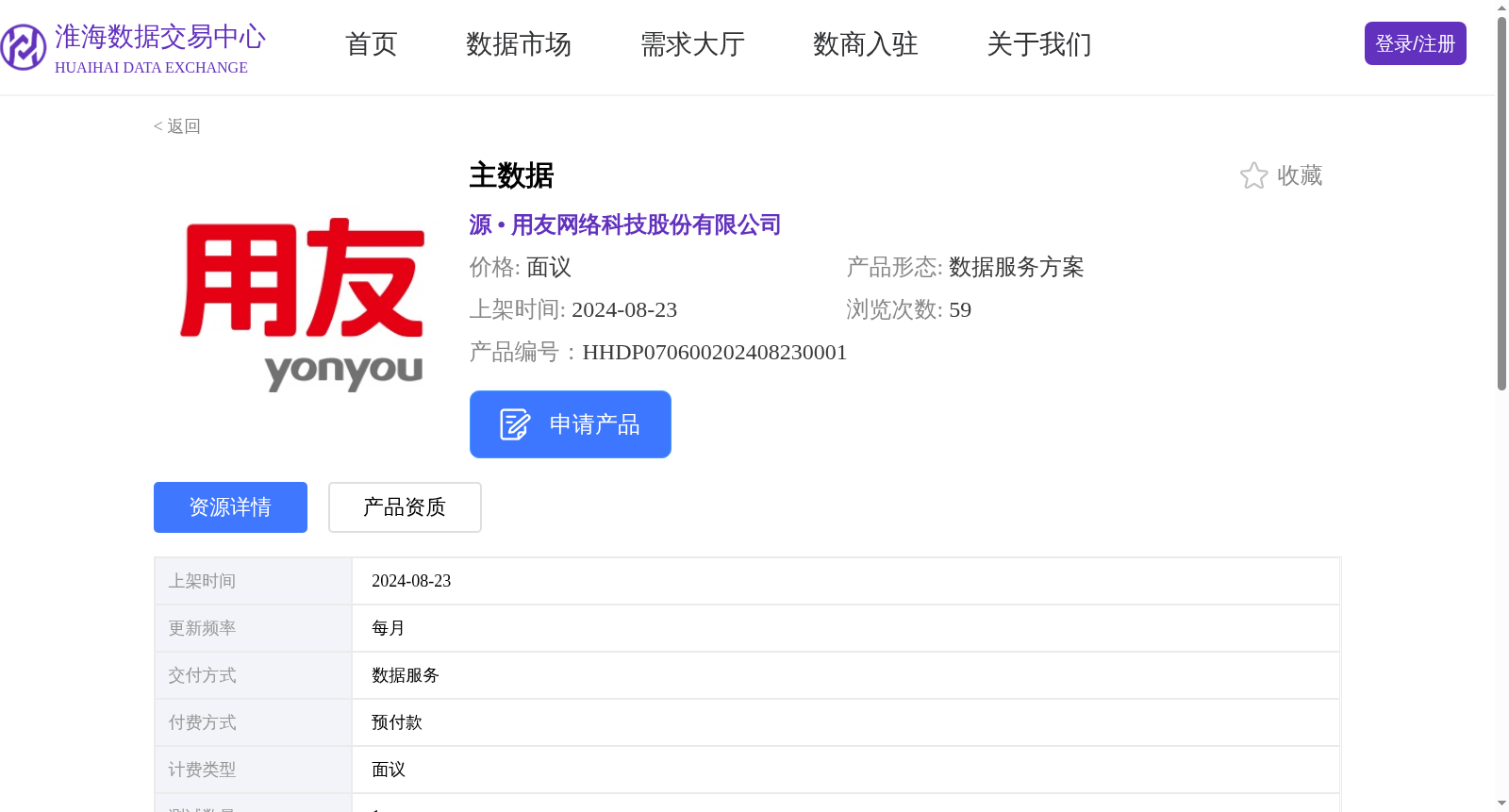Click header 上架时间: 2024-08-23 text

[573, 309]
